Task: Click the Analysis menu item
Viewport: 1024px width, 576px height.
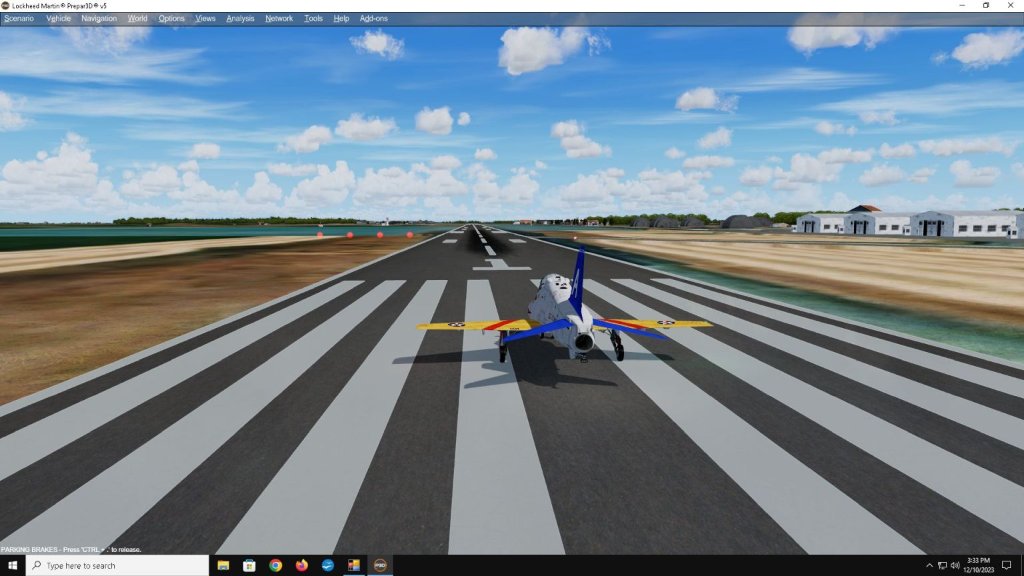Action: coord(240,18)
